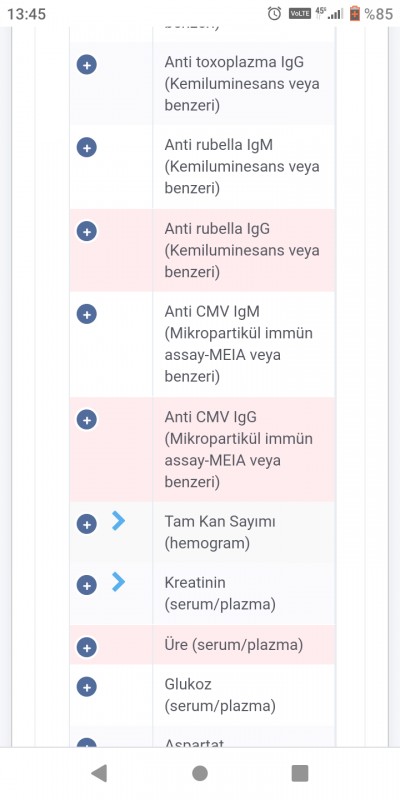Tap plus icon beside Glukoz

[87, 687]
